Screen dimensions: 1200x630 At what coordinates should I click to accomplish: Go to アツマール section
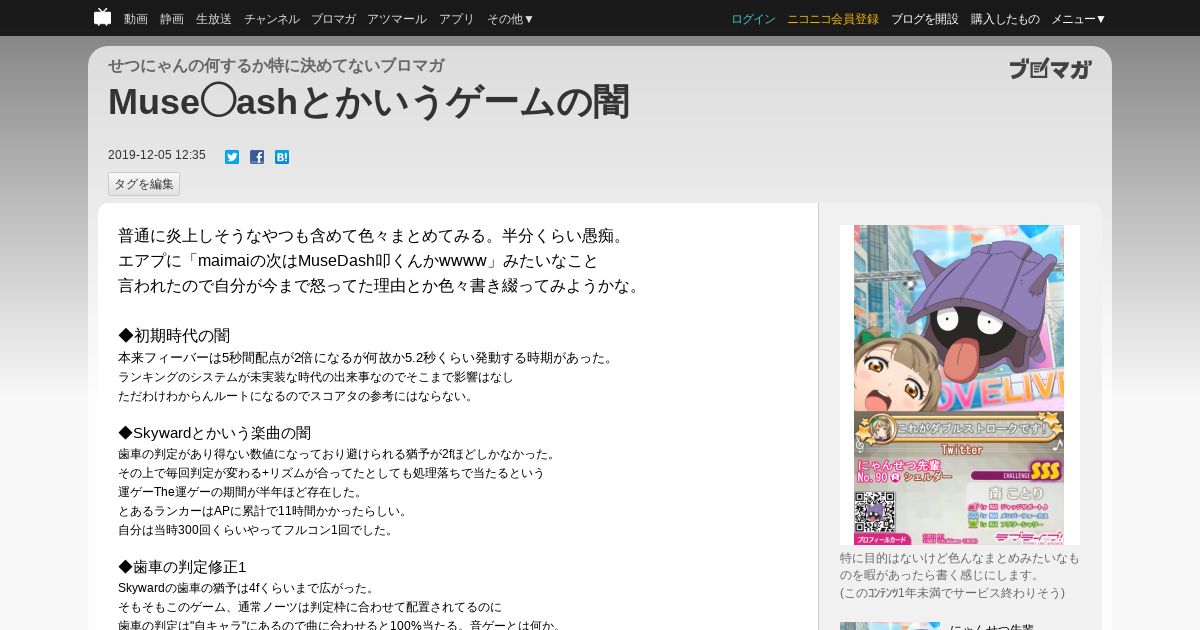[x=397, y=19]
